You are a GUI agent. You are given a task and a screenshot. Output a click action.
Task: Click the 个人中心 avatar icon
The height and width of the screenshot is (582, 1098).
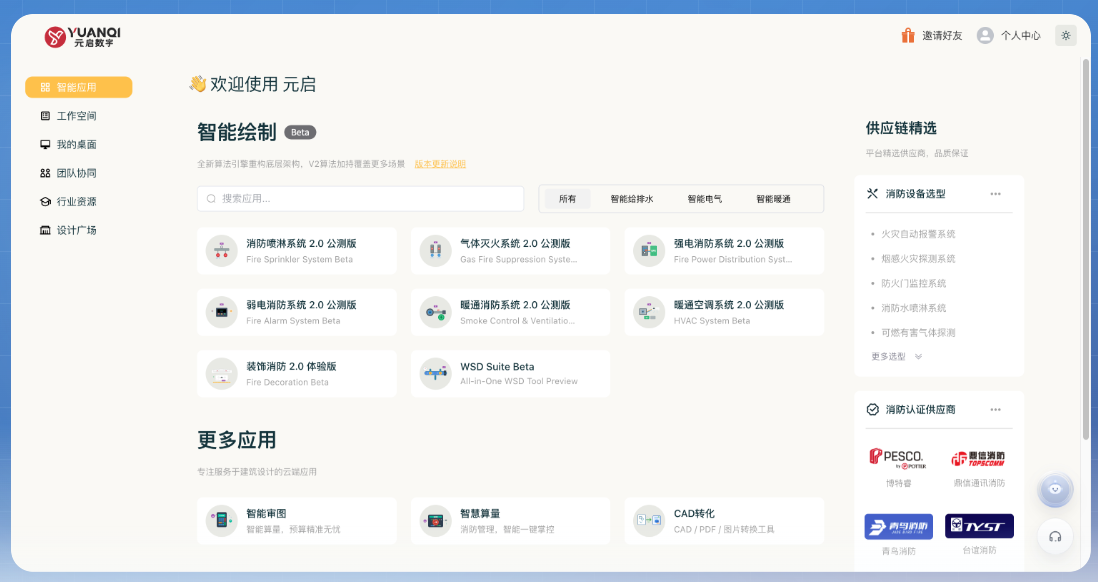pyautogui.click(x=985, y=35)
